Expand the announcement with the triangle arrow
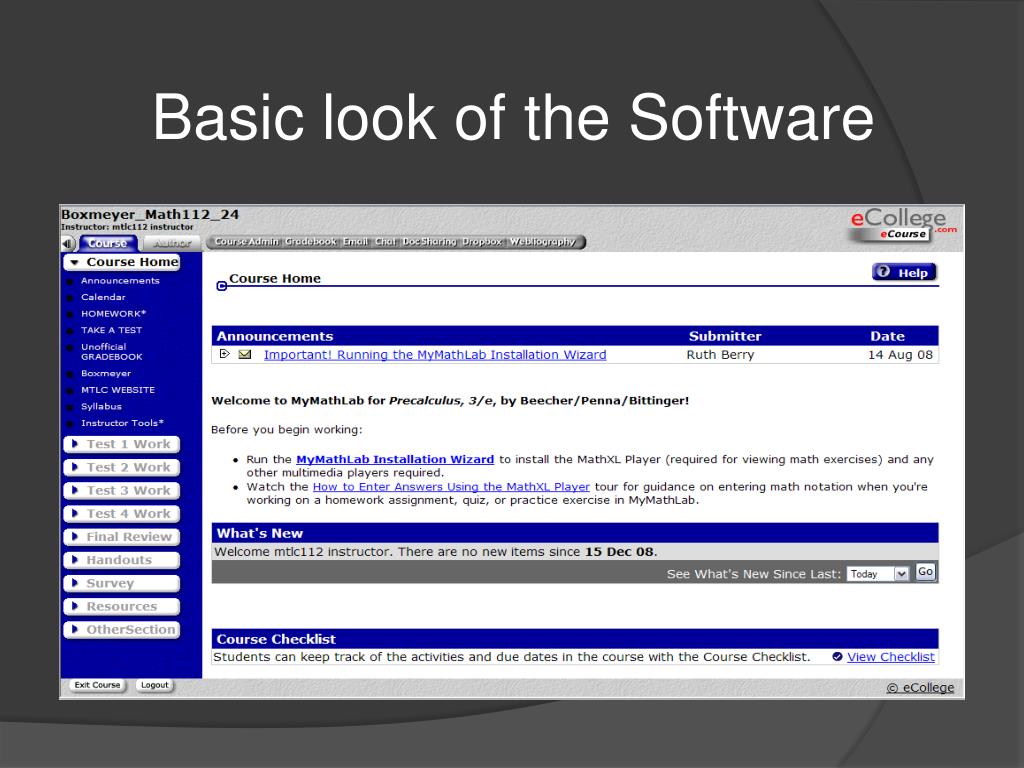The width and height of the screenshot is (1024, 768). 225,354
